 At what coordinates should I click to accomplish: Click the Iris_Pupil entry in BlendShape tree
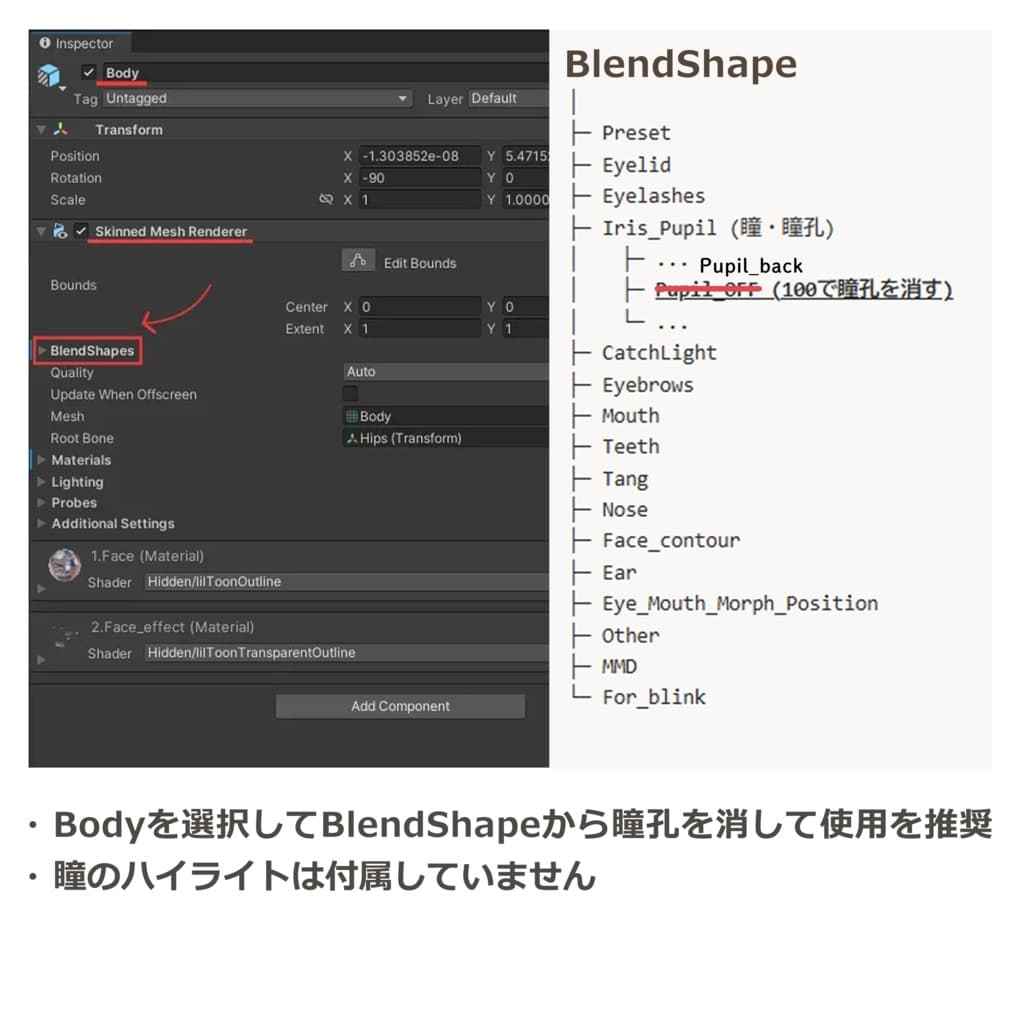click(718, 228)
